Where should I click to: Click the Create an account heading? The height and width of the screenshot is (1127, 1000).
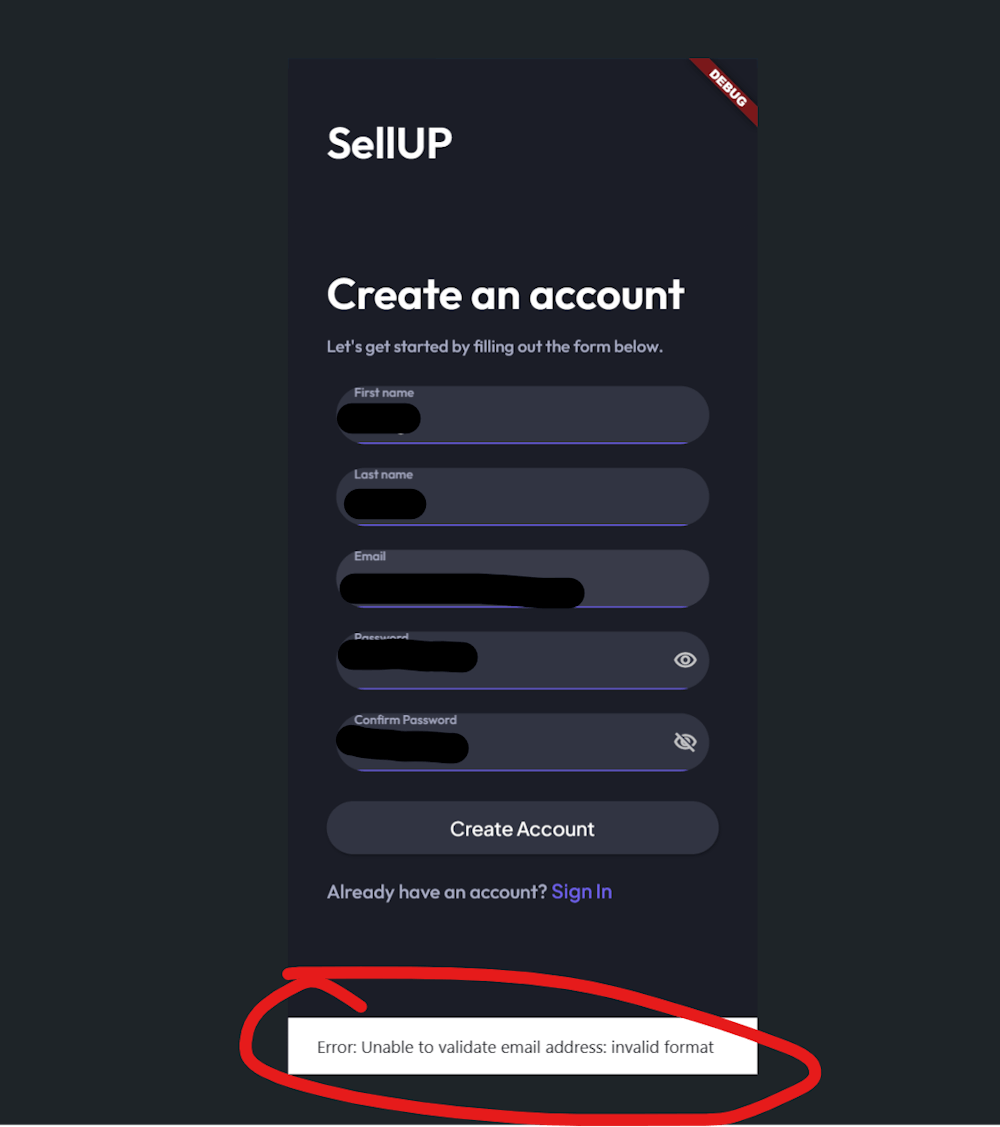pos(505,295)
